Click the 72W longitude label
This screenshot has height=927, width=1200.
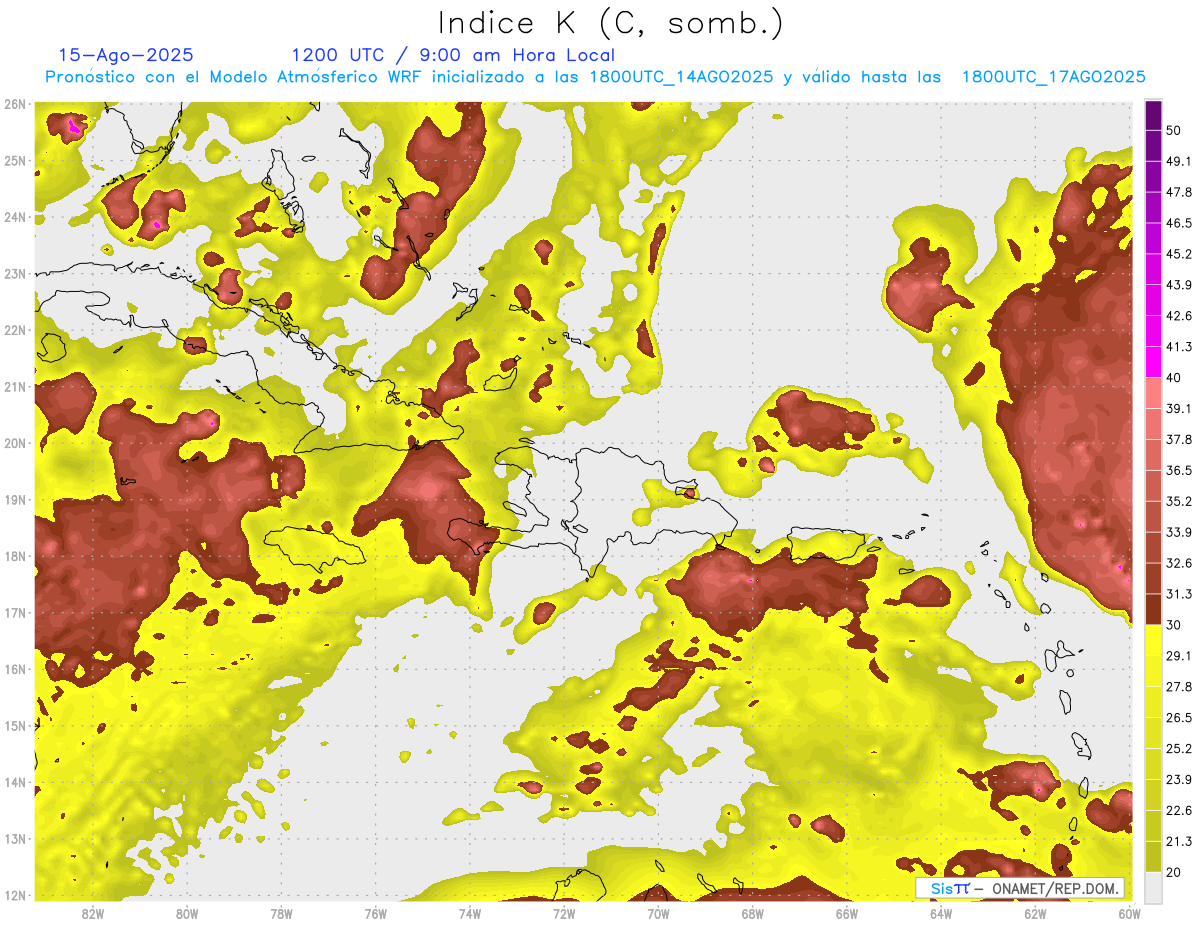coord(564,913)
